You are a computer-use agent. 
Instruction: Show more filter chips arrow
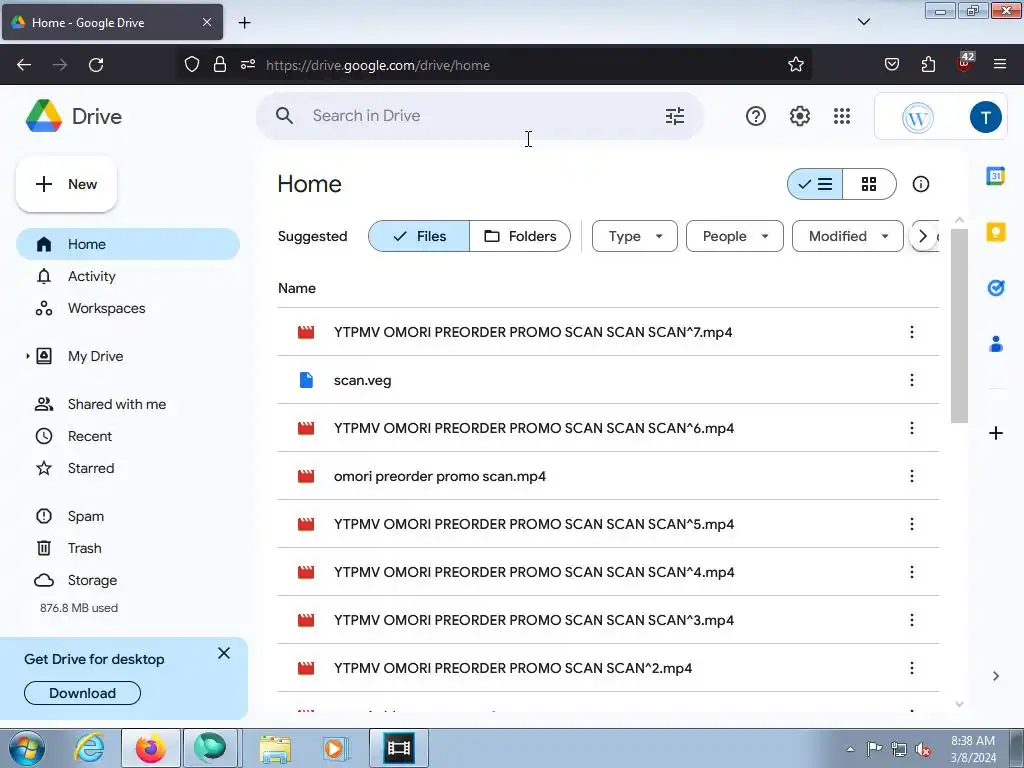[x=923, y=236]
